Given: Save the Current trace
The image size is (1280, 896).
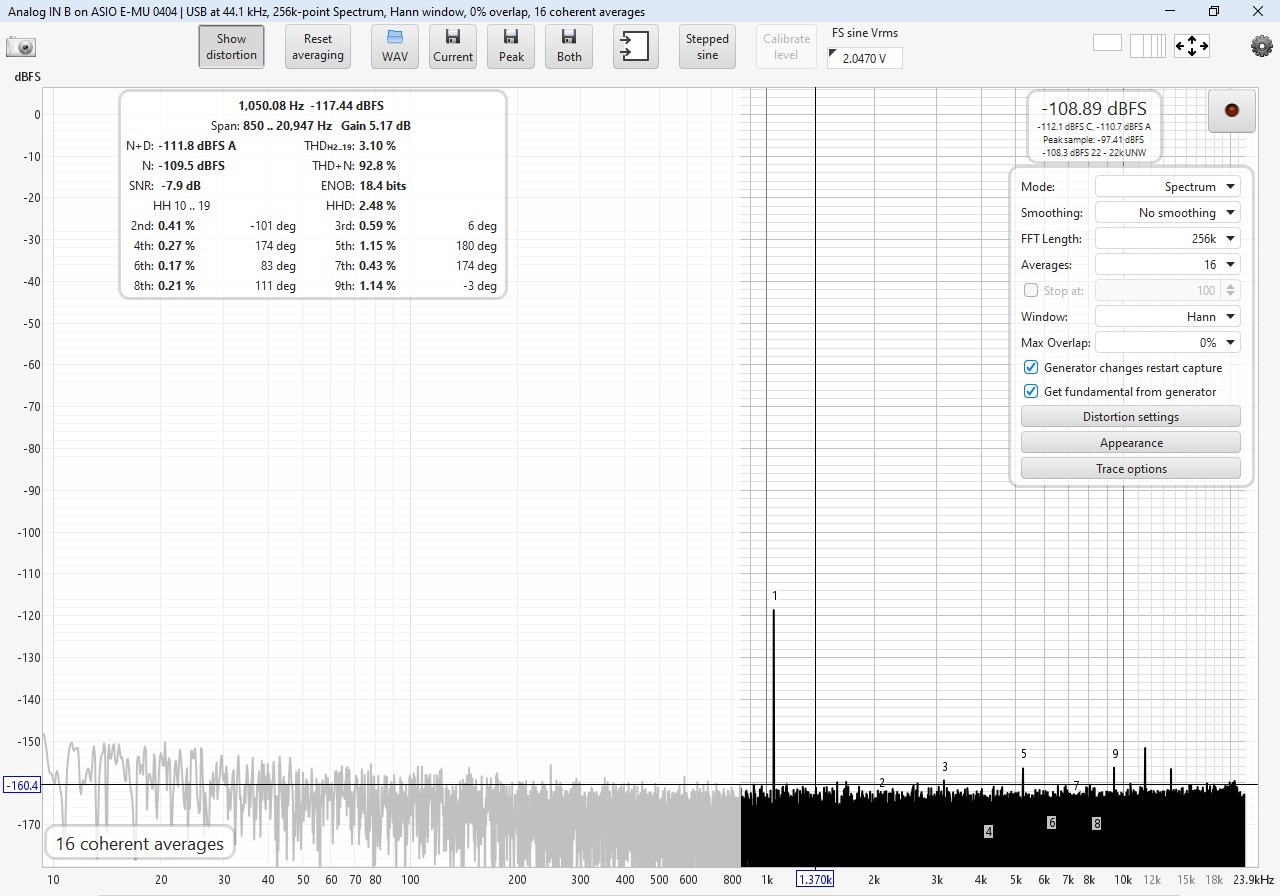Looking at the screenshot, I should (x=453, y=47).
